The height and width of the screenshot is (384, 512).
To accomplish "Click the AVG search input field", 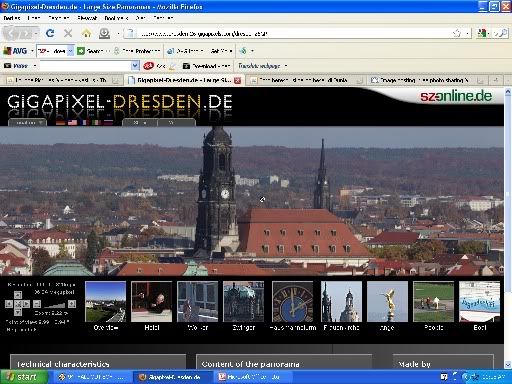I will coord(52,51).
